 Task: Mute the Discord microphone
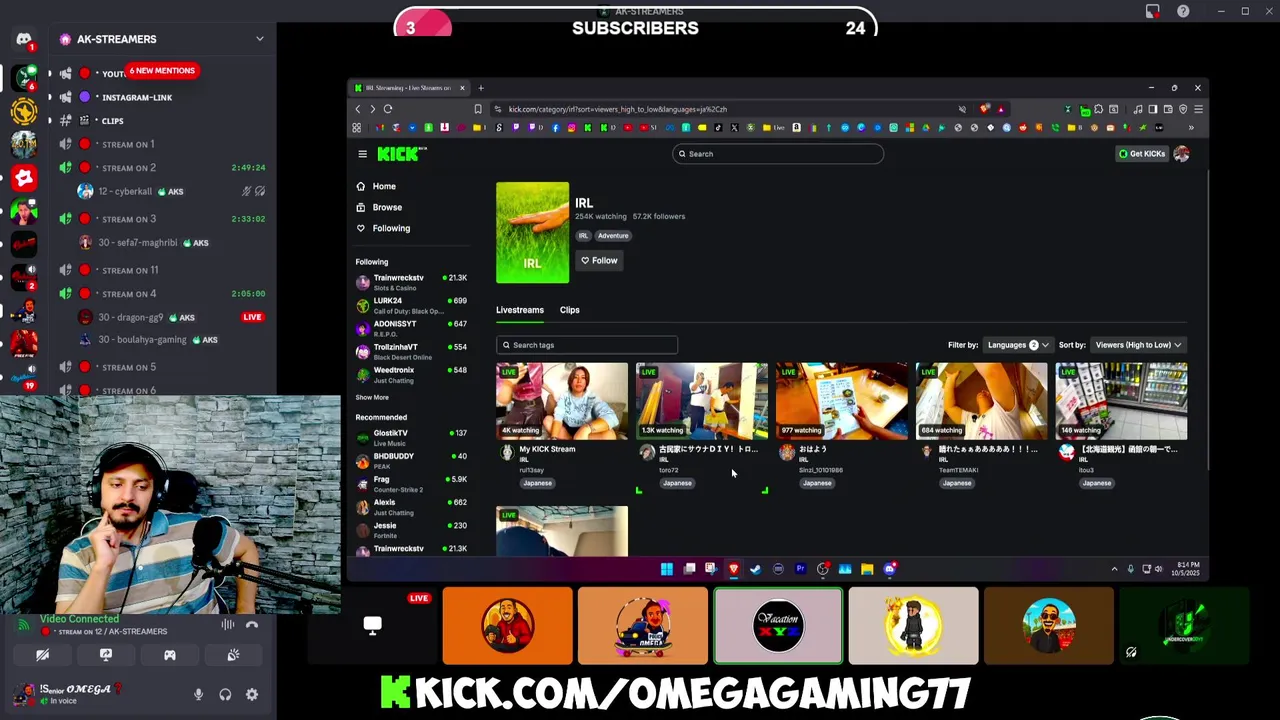[x=198, y=695]
